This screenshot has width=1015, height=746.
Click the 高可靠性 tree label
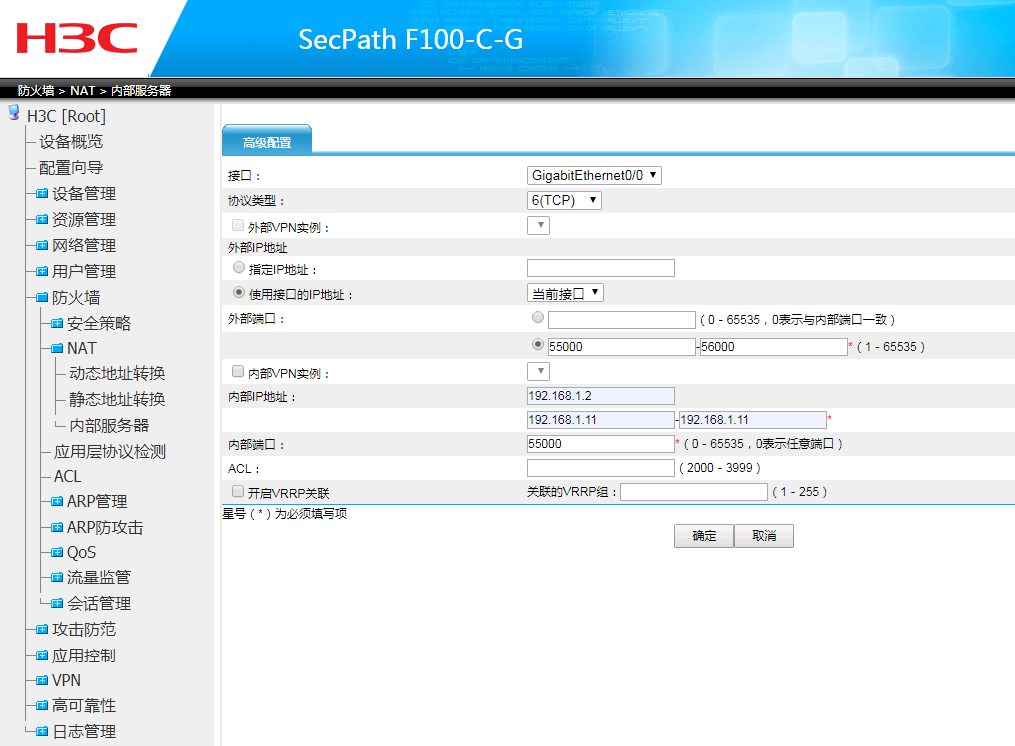click(84, 705)
